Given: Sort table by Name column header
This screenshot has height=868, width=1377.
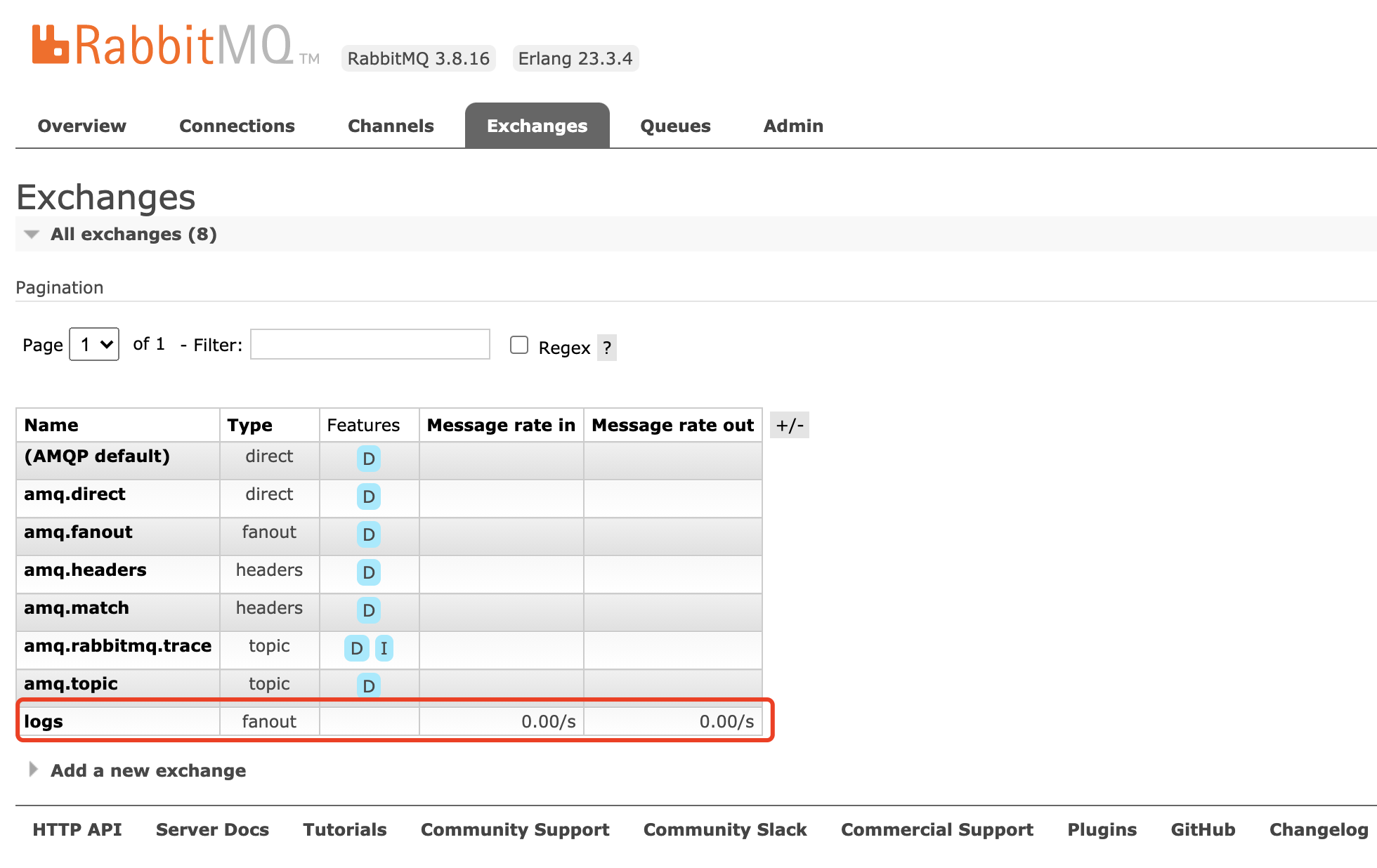Looking at the screenshot, I should (x=51, y=425).
